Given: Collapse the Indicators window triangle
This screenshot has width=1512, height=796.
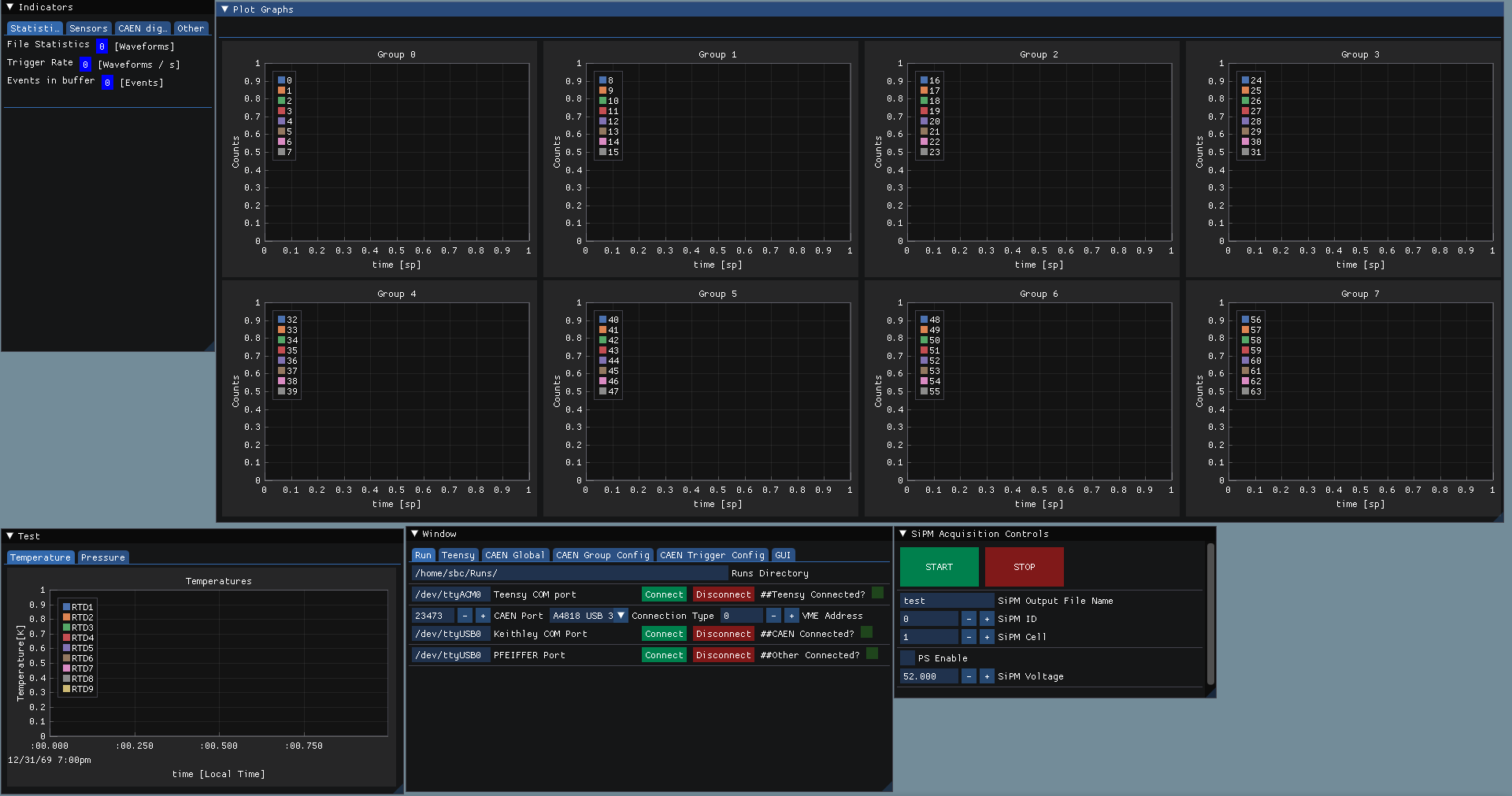Looking at the screenshot, I should pos(10,7).
